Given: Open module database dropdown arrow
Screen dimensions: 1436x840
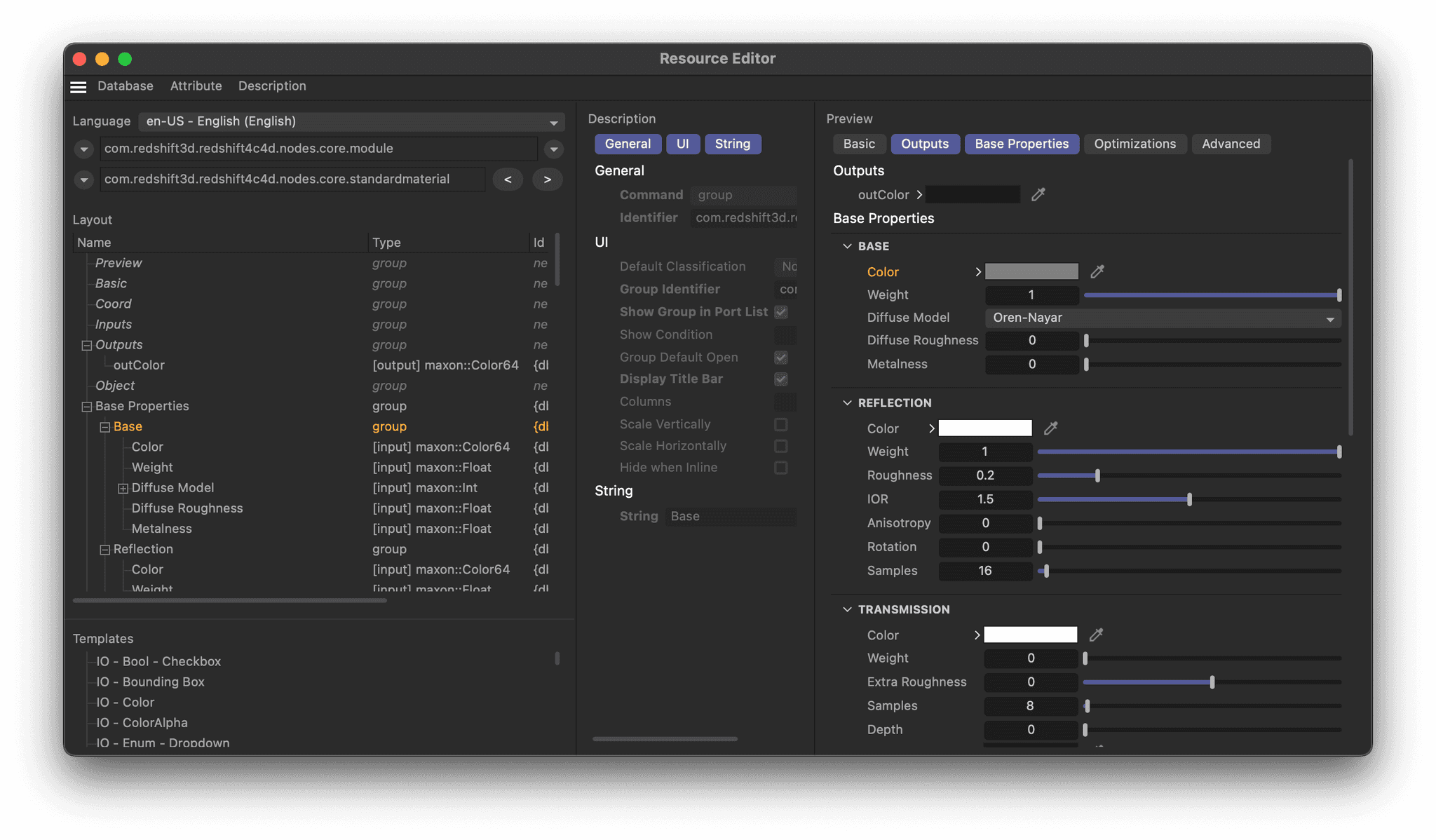Looking at the screenshot, I should pos(554,149).
